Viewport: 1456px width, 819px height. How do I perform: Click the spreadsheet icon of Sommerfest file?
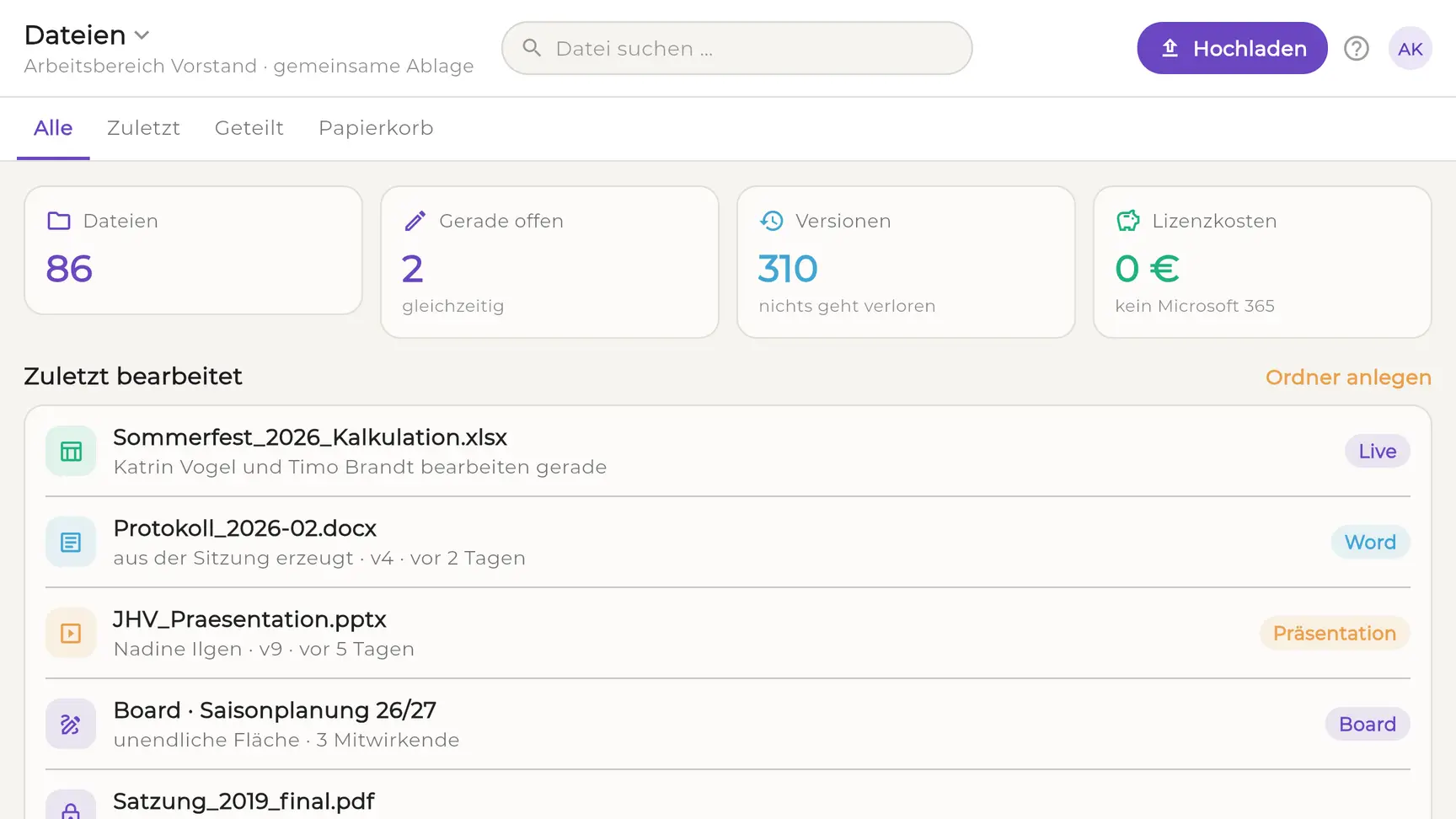coord(71,452)
